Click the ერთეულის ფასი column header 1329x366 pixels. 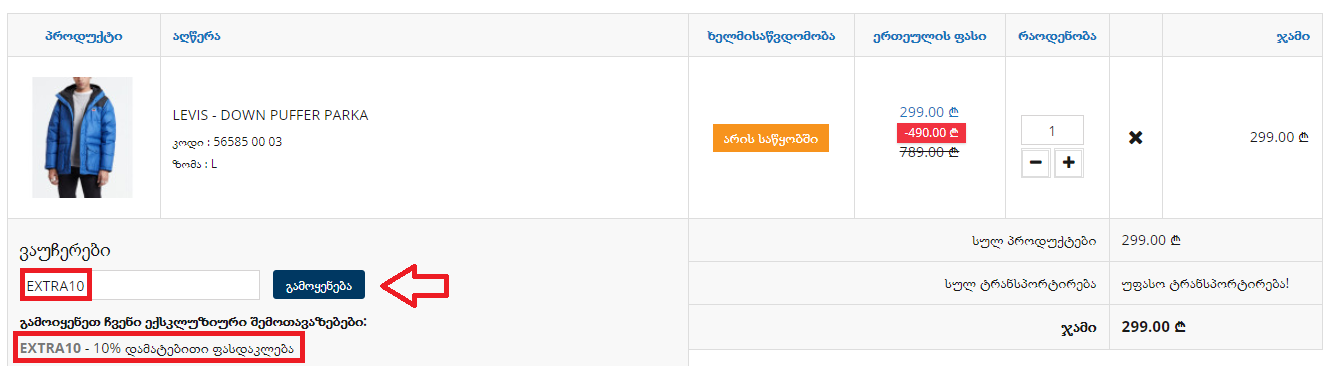[930, 36]
